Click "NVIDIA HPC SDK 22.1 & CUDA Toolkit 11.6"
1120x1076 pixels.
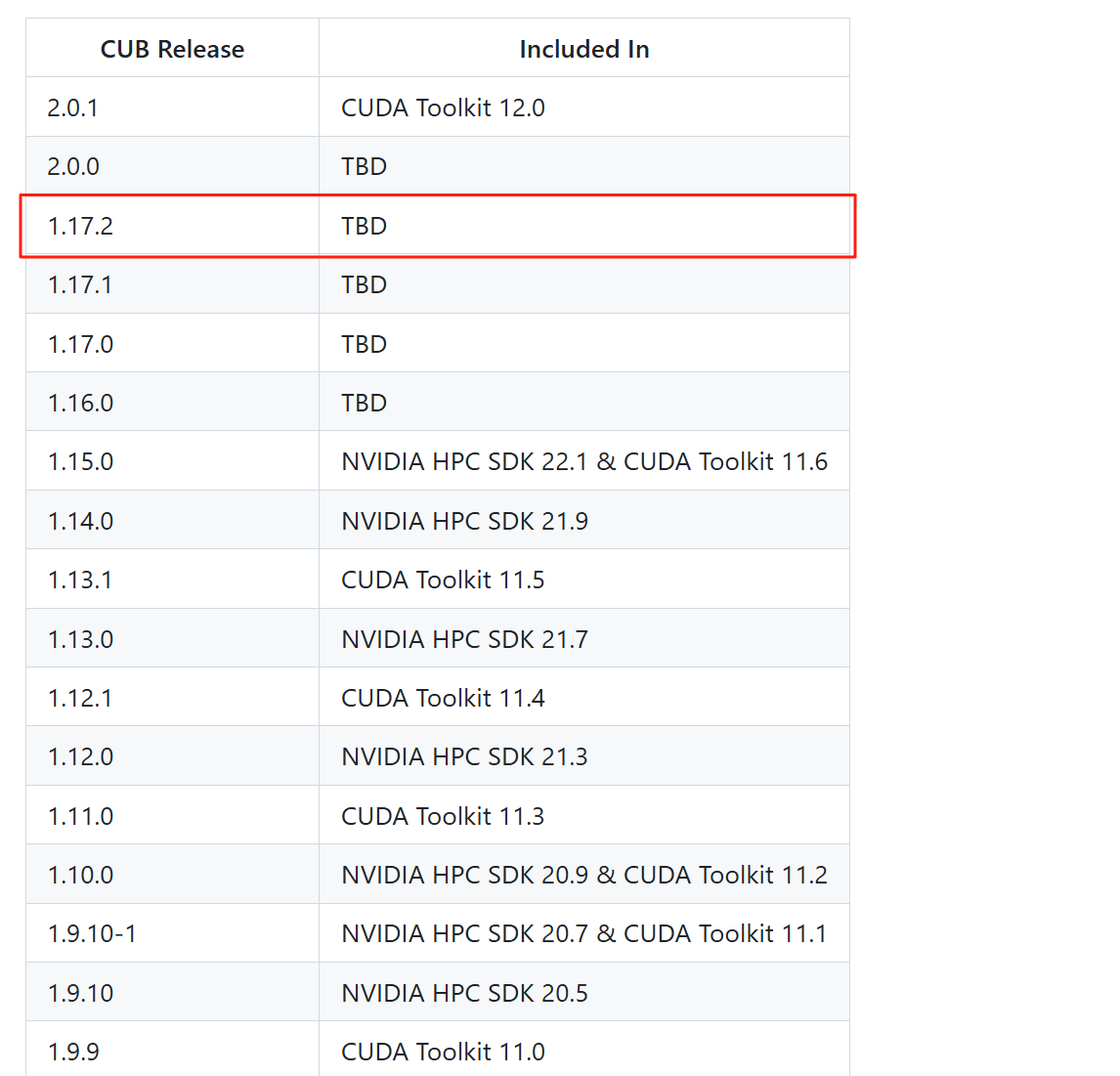[584, 461]
